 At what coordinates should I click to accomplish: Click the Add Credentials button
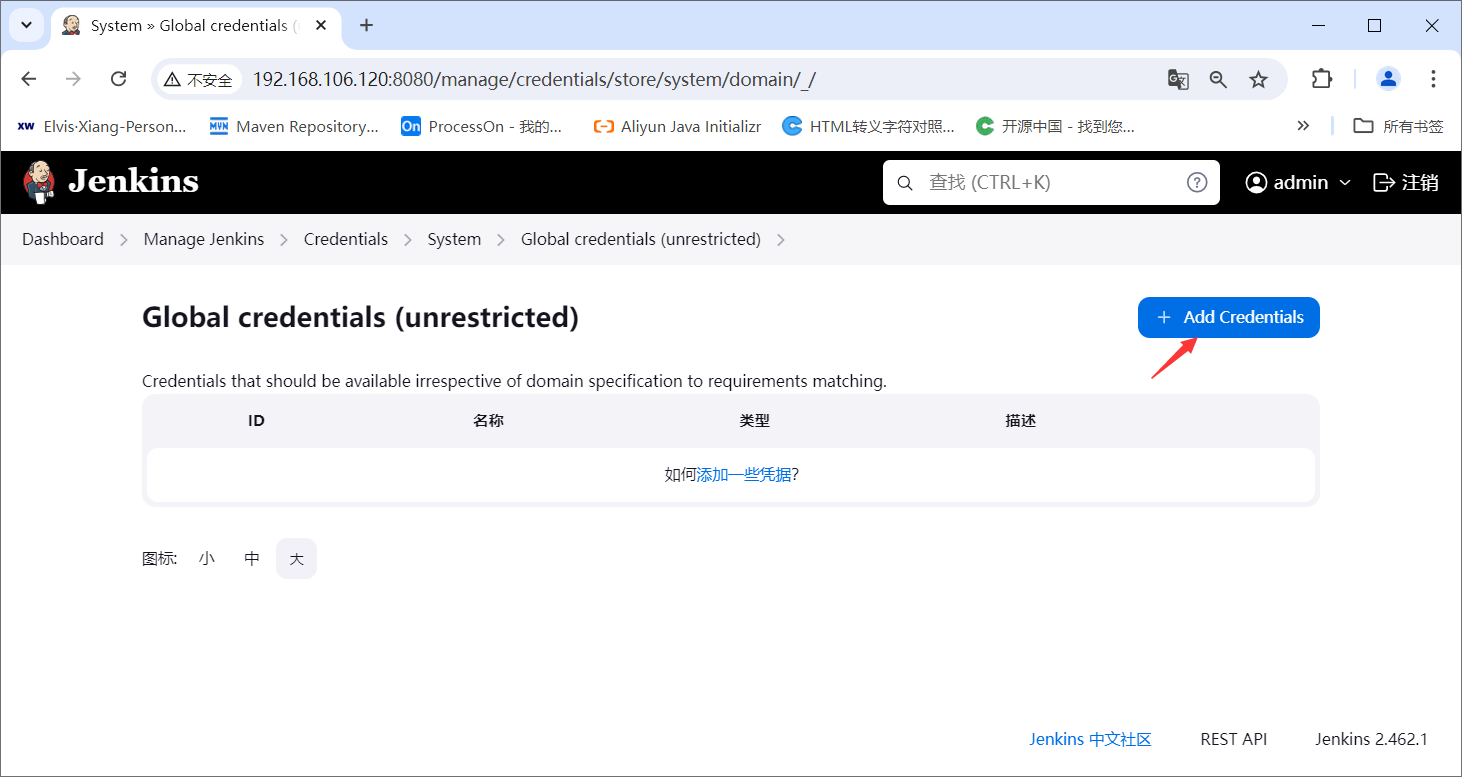tap(1229, 318)
